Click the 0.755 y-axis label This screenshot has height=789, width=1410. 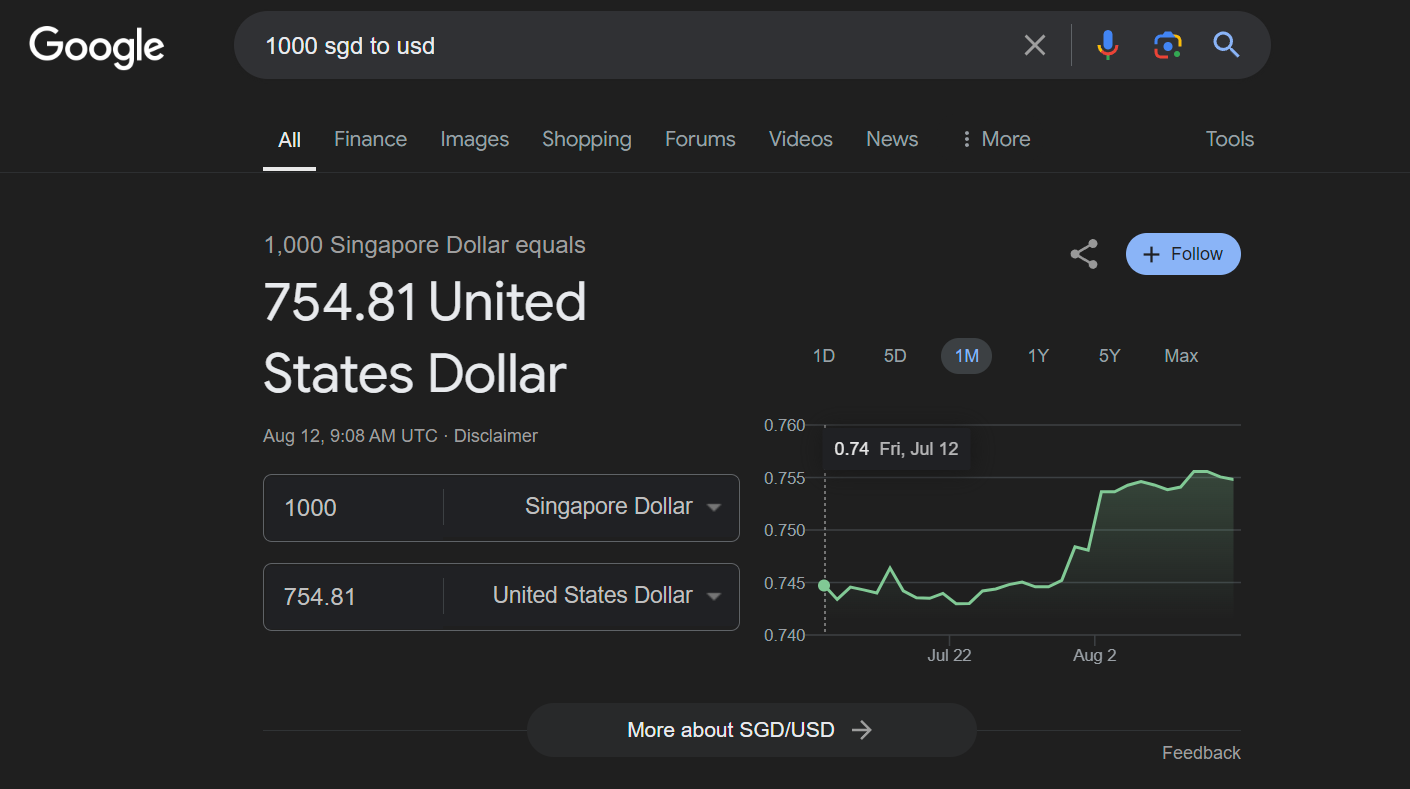[x=785, y=478]
